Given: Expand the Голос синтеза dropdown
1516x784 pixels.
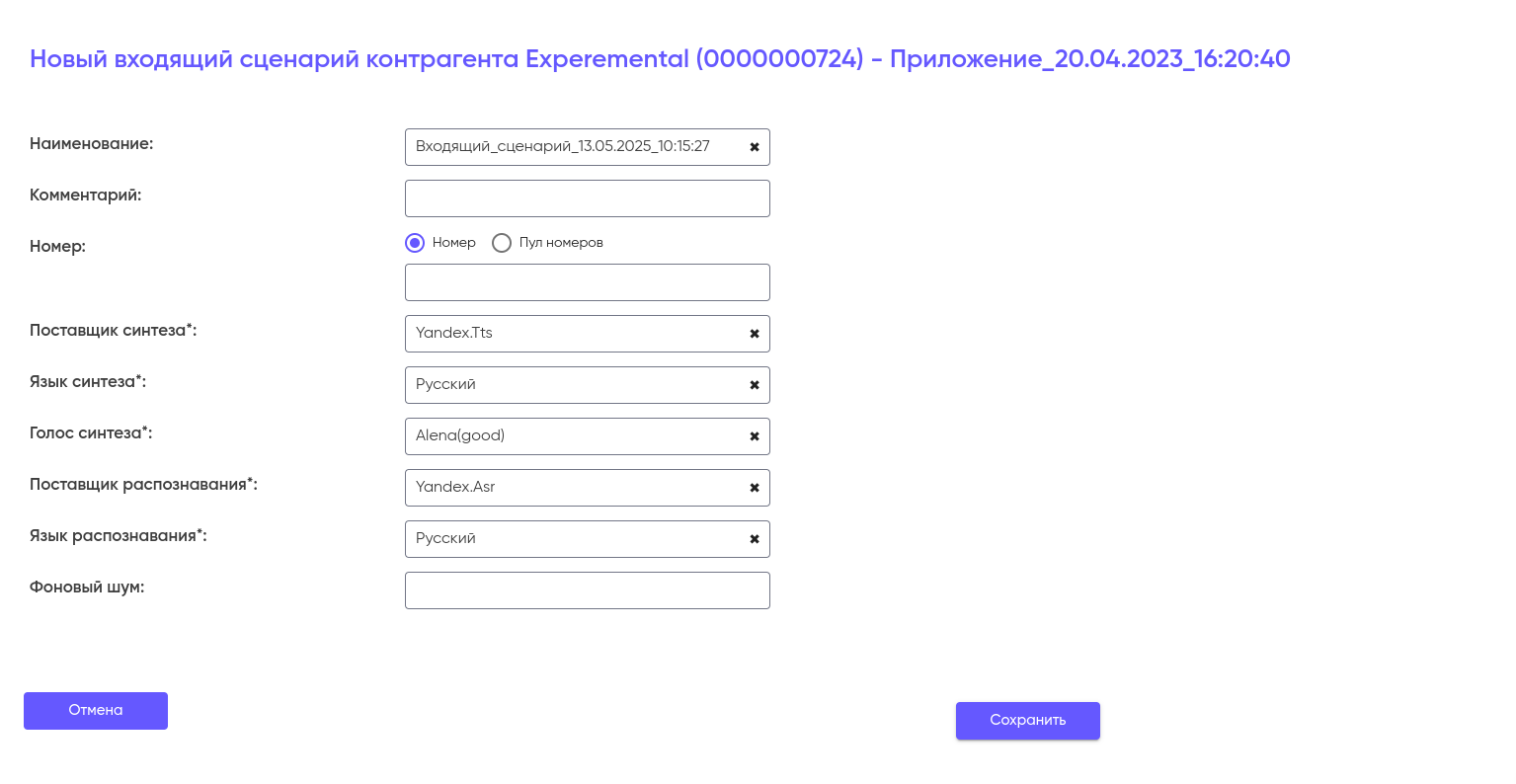Looking at the screenshot, I should pyautogui.click(x=573, y=436).
